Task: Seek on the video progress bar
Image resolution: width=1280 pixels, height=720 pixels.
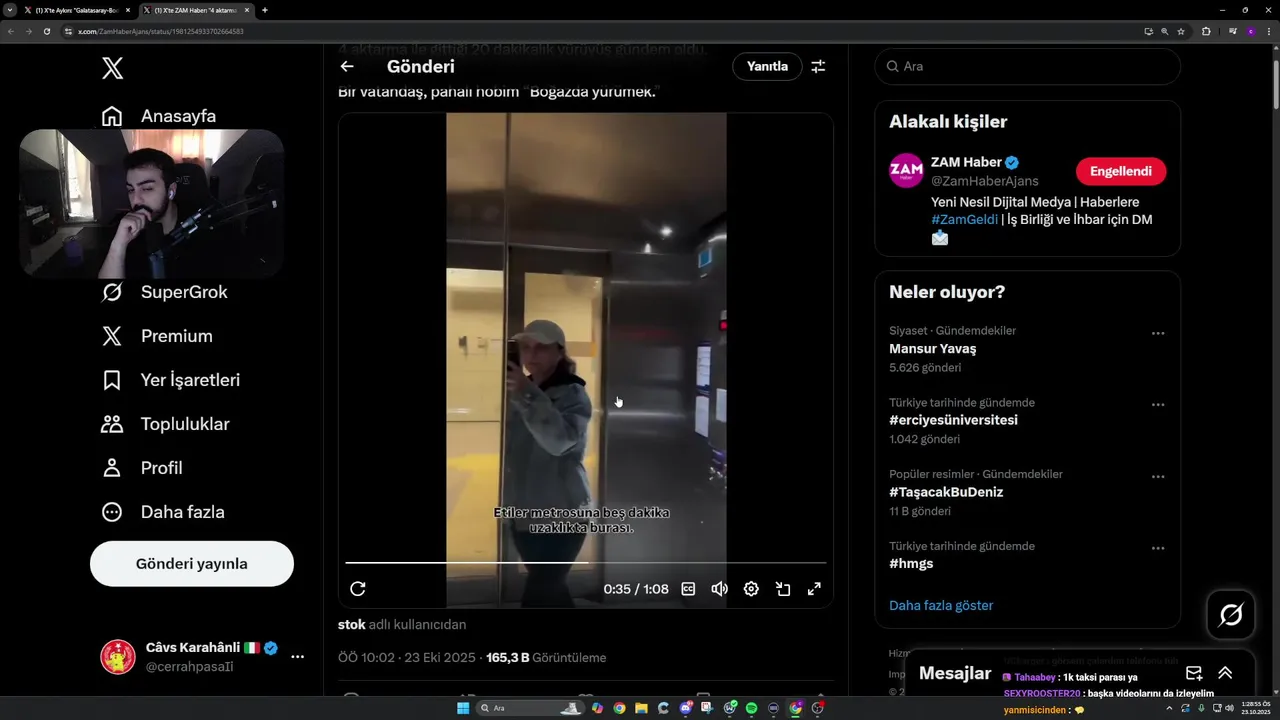Action: point(586,563)
